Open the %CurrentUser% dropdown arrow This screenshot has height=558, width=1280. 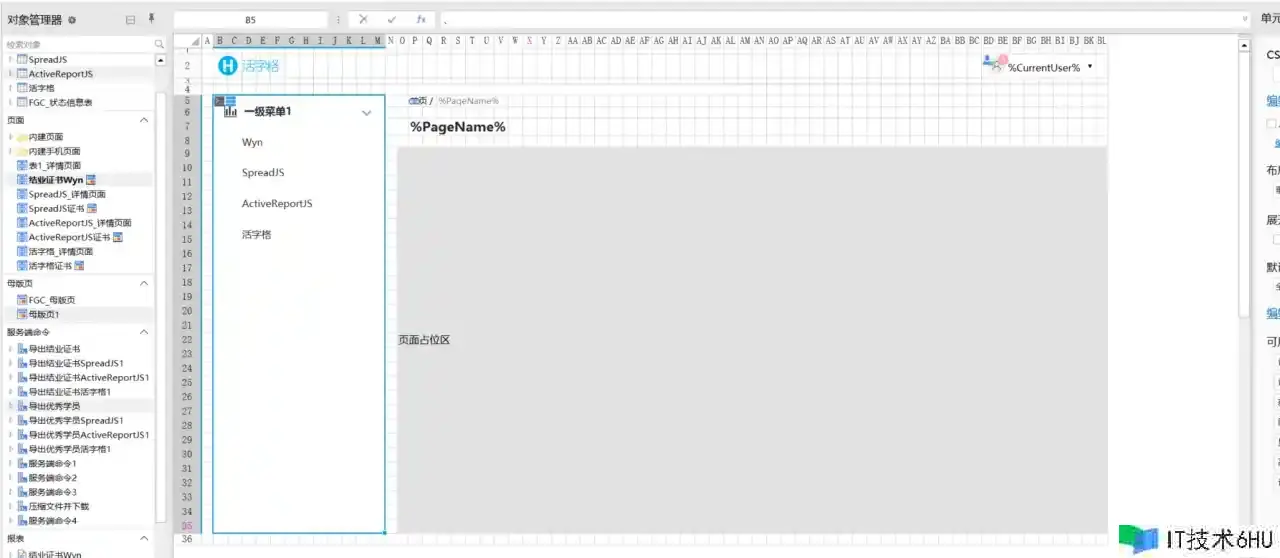tap(1089, 67)
